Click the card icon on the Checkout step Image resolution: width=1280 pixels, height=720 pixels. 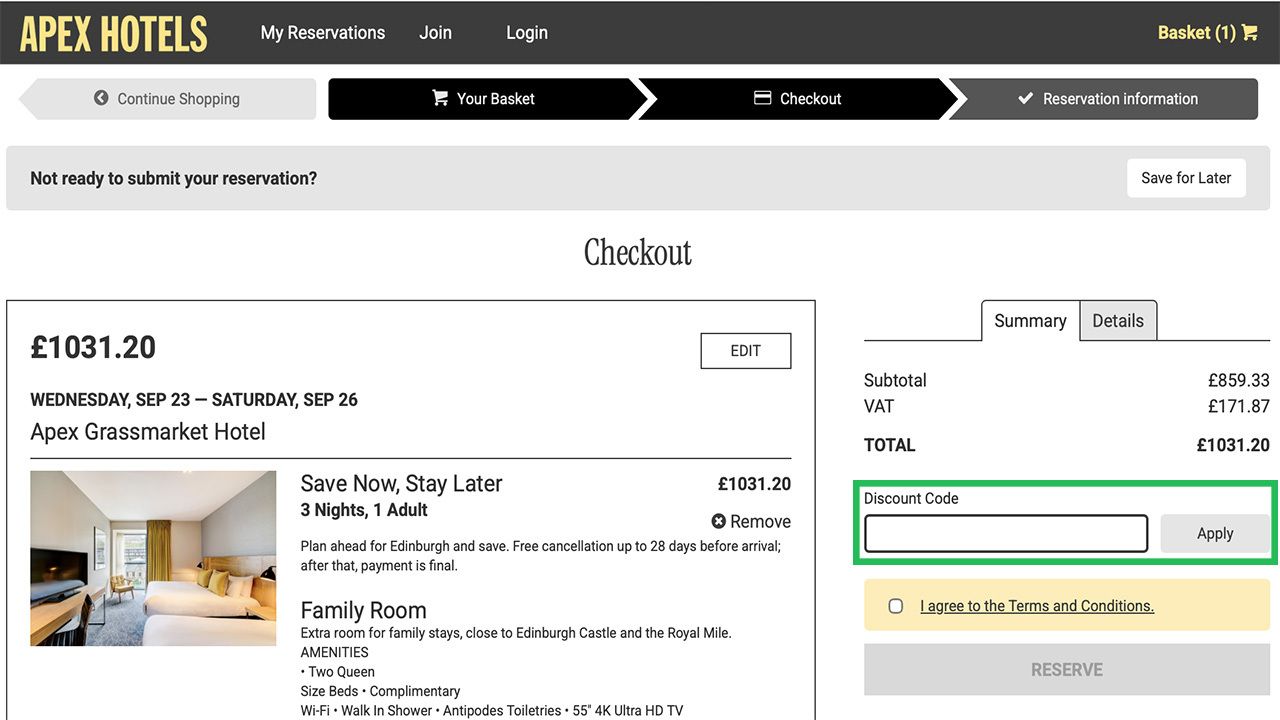pos(763,98)
